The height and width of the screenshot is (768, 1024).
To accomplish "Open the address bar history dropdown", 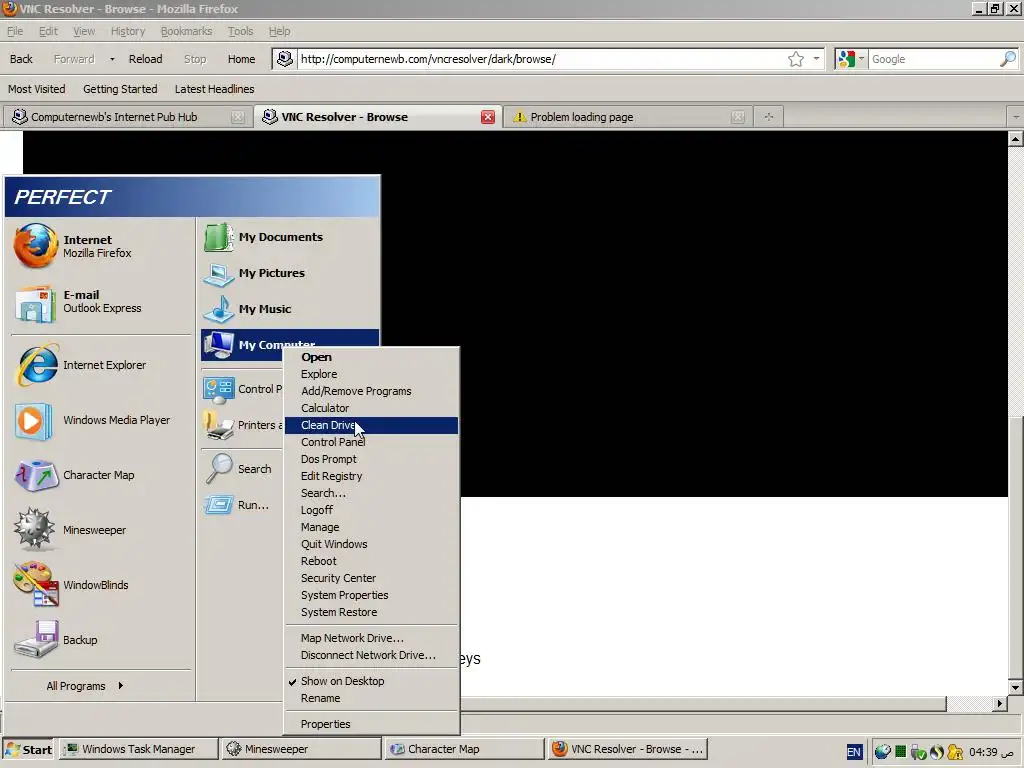I will coord(816,59).
